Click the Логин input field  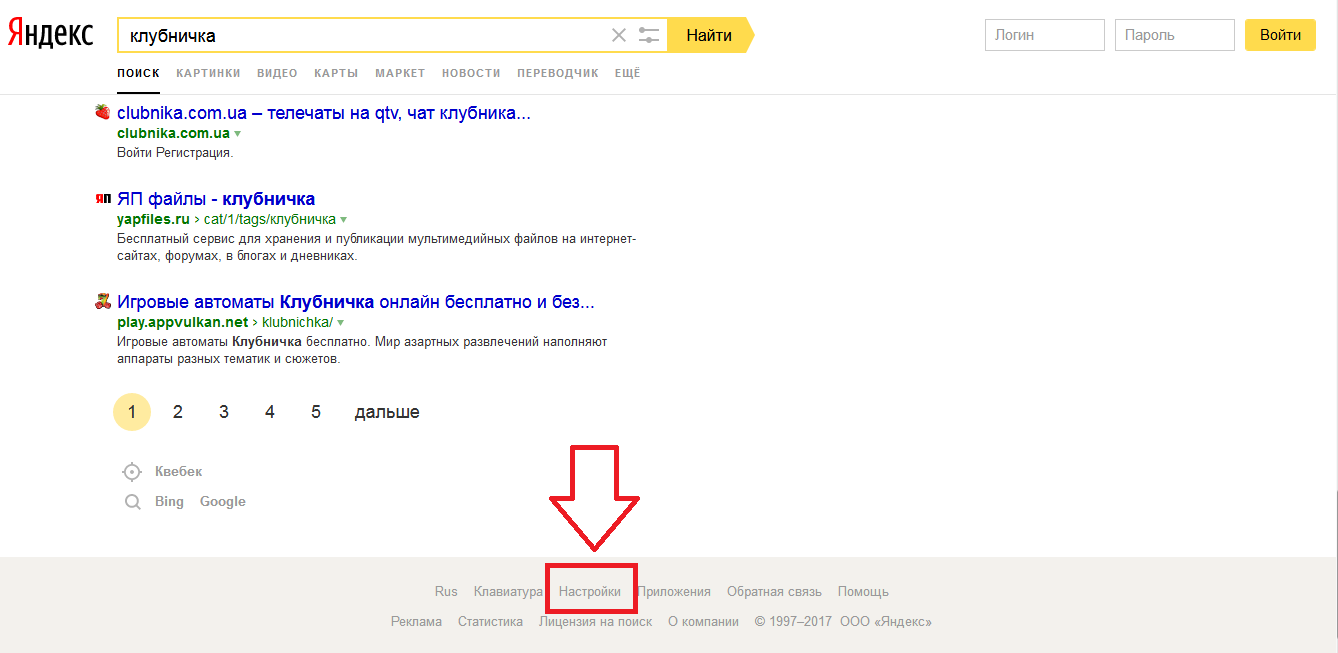pos(1044,35)
